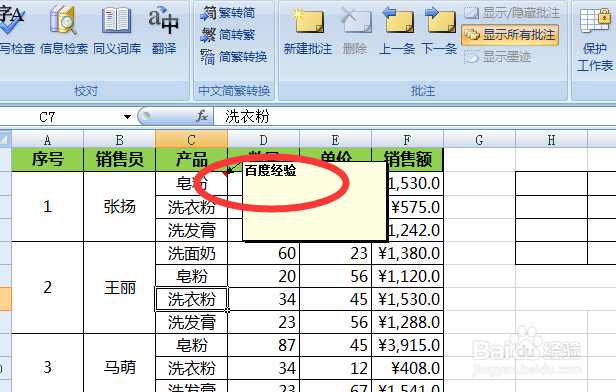
Task: Click the 销售额 header cell
Action: coord(407,159)
